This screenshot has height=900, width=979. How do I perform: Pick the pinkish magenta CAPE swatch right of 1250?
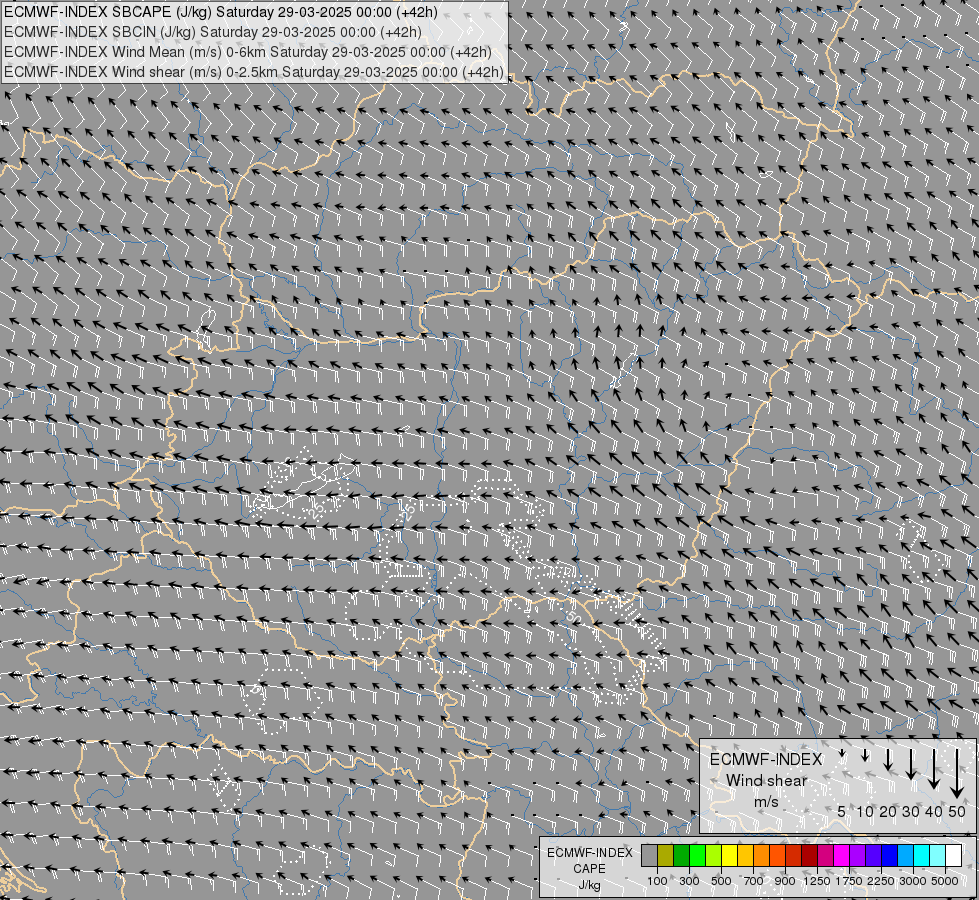tap(825, 856)
